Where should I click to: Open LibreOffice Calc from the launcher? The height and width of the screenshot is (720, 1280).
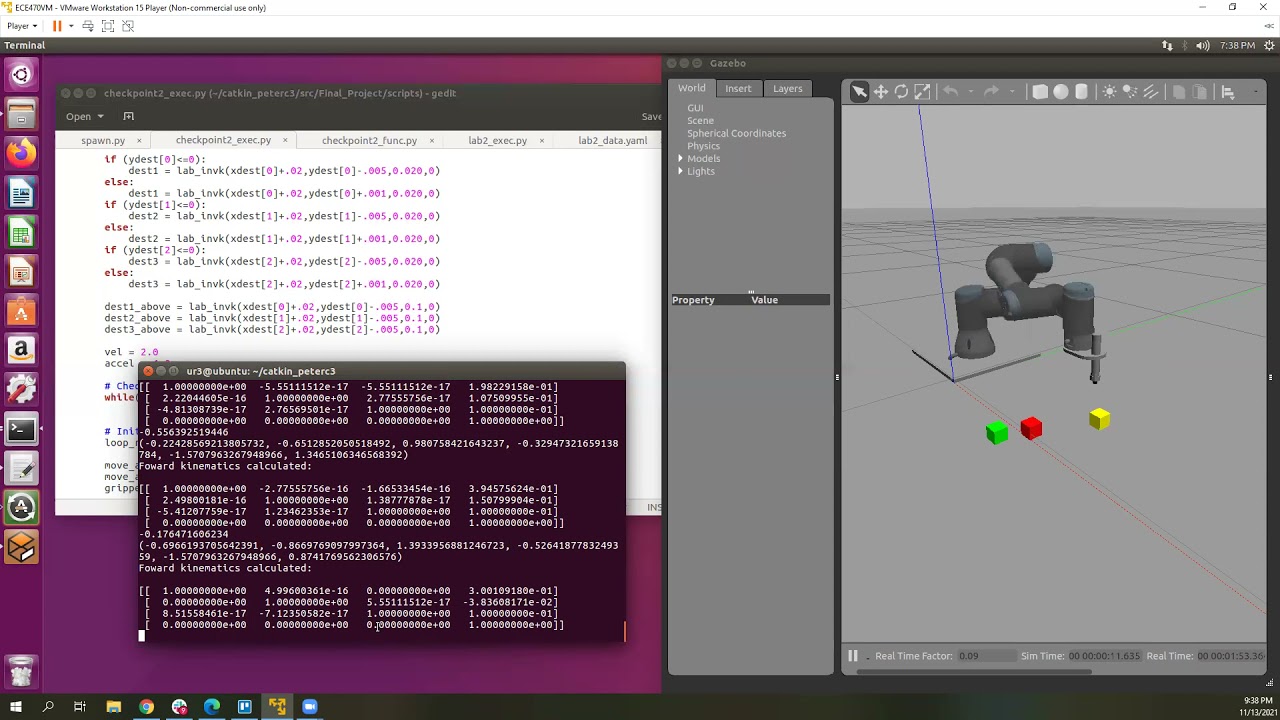[21, 234]
